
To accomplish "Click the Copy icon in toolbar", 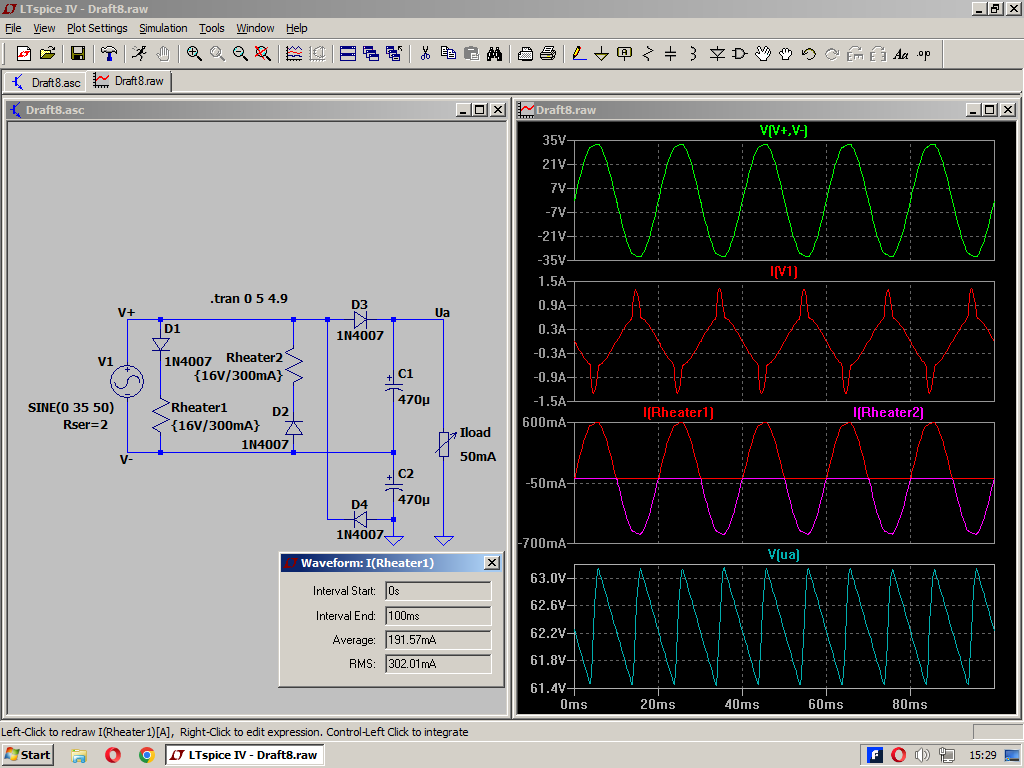I will pyautogui.click(x=448, y=54).
